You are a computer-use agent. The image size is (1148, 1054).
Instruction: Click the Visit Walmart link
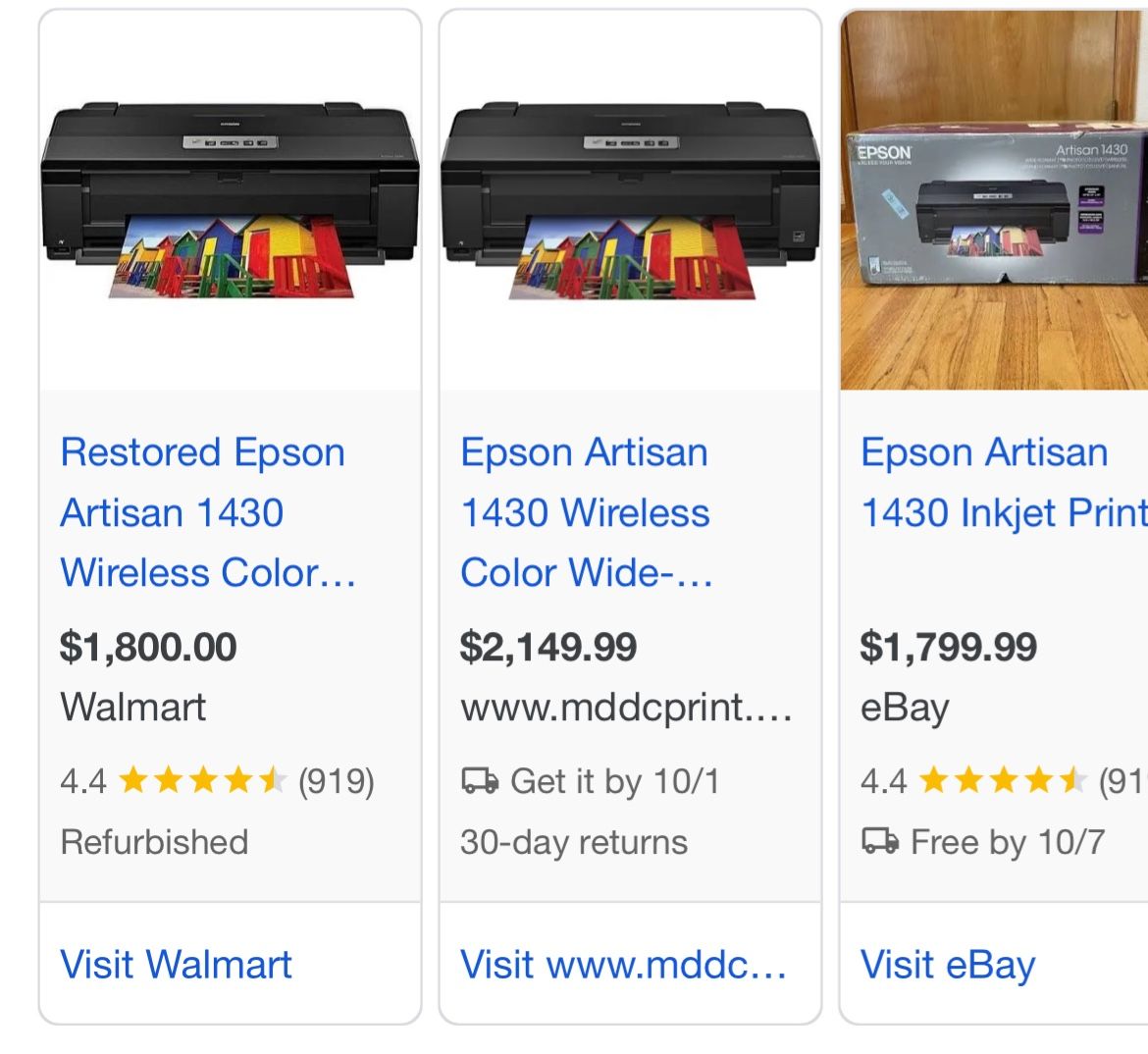tap(177, 964)
